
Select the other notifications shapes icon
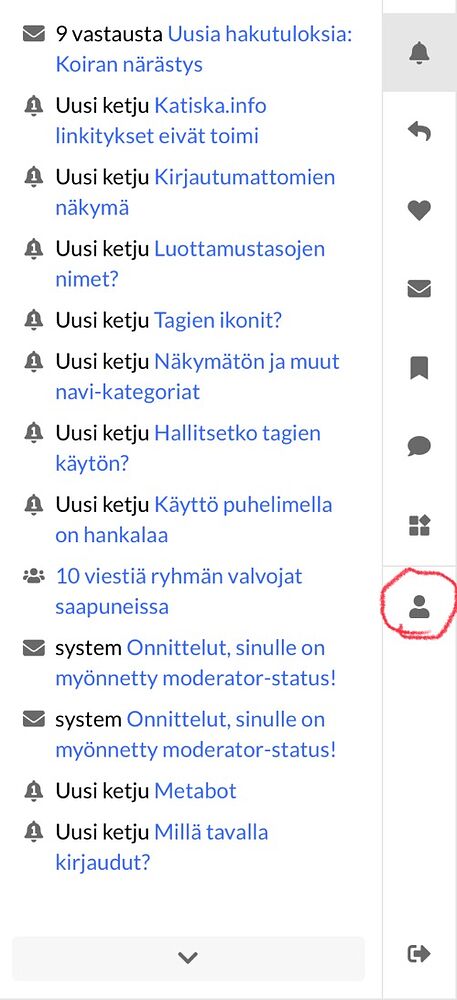point(419,526)
